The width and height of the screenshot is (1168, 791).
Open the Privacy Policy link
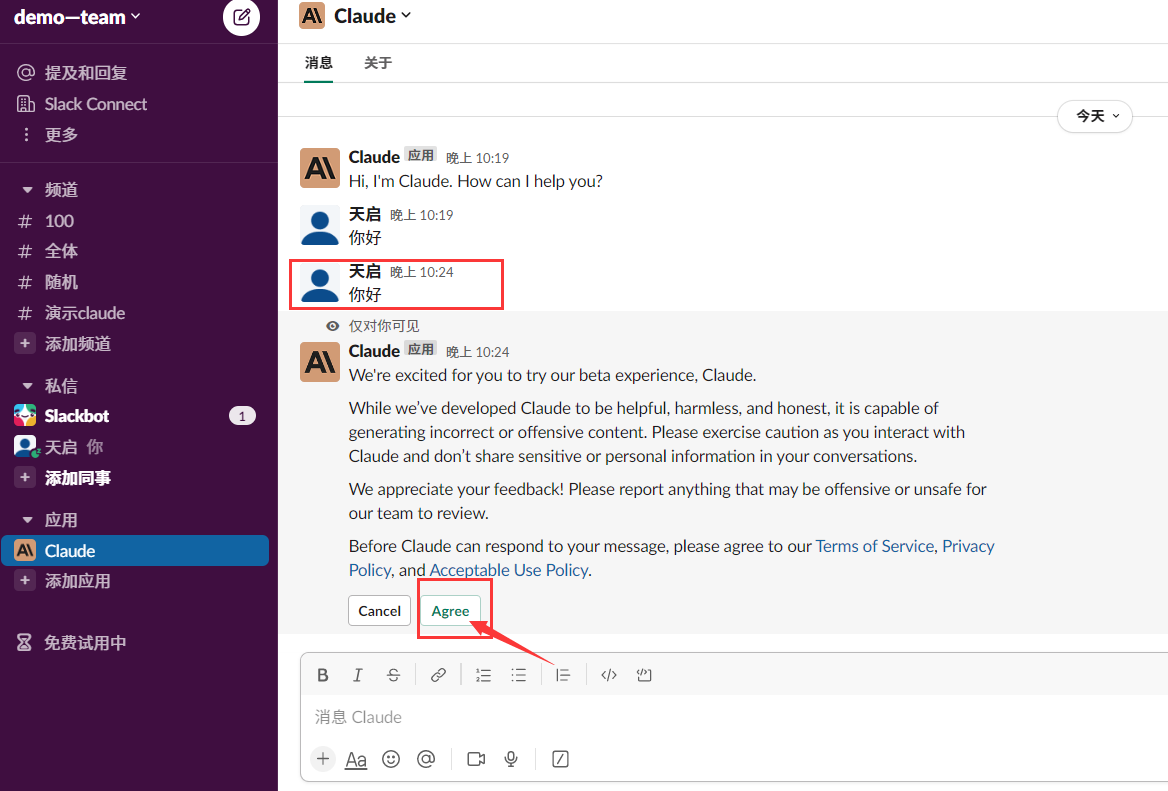968,546
